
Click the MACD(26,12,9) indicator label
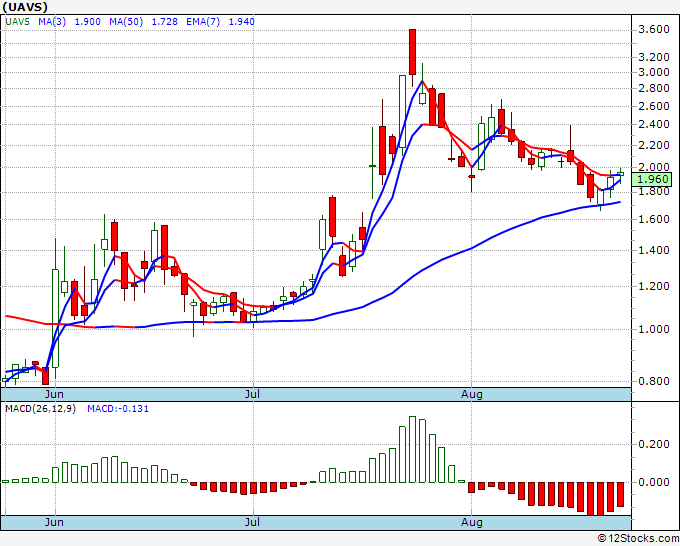click(40, 409)
